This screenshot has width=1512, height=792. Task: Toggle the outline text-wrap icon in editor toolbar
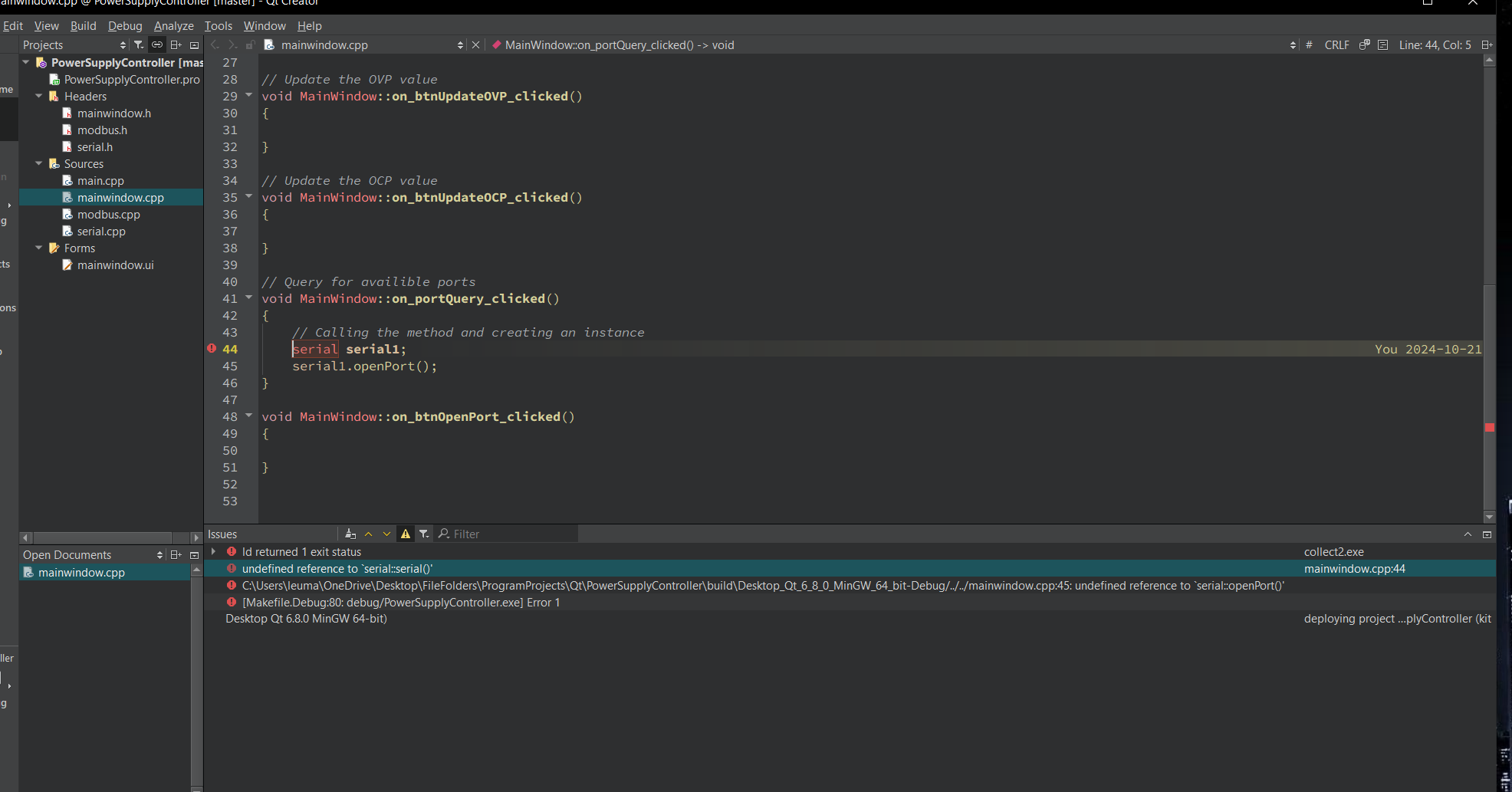pyautogui.click(x=1383, y=45)
